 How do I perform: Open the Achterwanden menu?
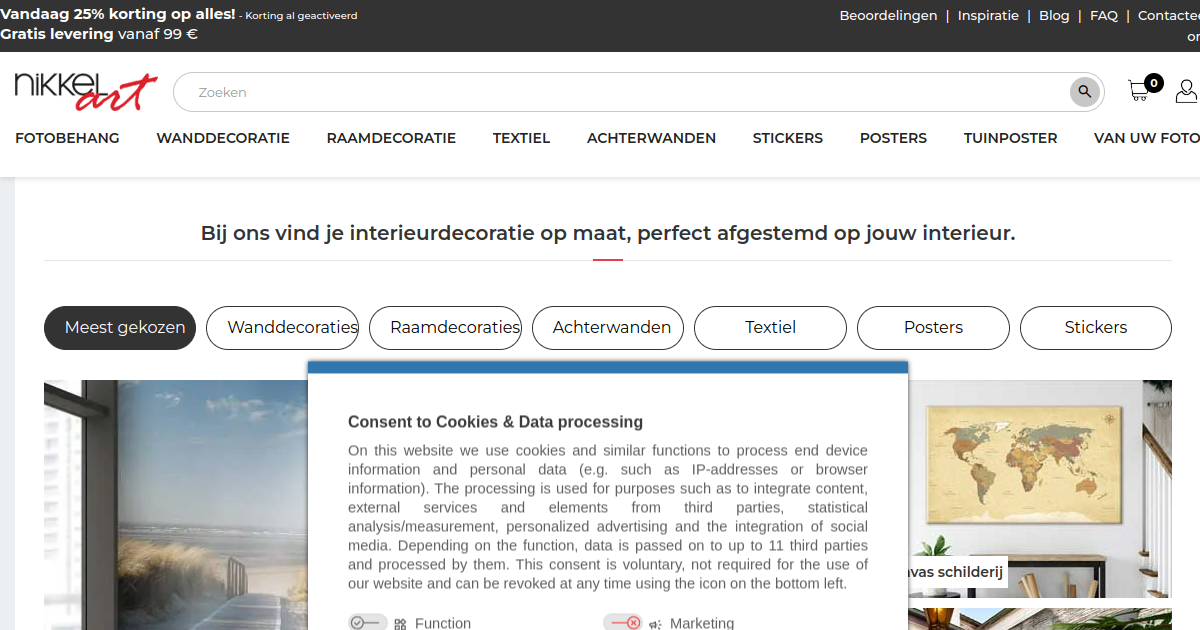(651, 138)
